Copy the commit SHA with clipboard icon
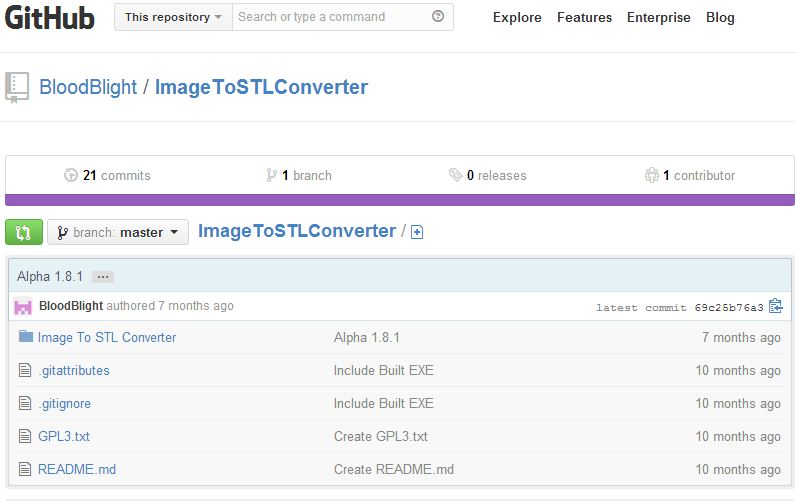Image resolution: width=796 pixels, height=501 pixels. tap(776, 306)
